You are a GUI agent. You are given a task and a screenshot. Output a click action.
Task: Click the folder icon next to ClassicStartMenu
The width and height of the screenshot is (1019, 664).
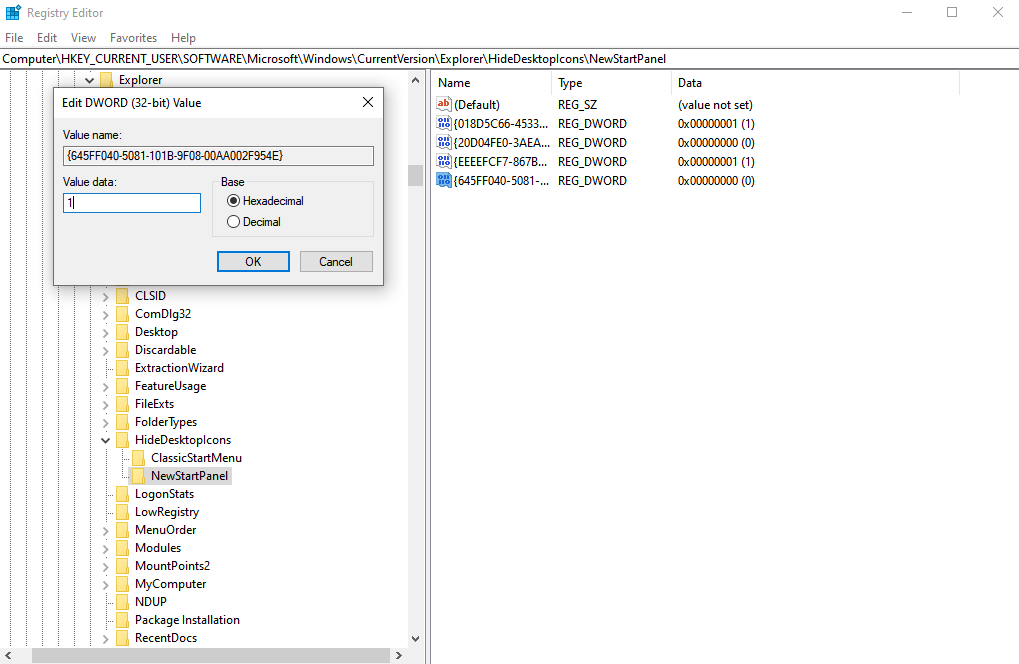(x=137, y=457)
